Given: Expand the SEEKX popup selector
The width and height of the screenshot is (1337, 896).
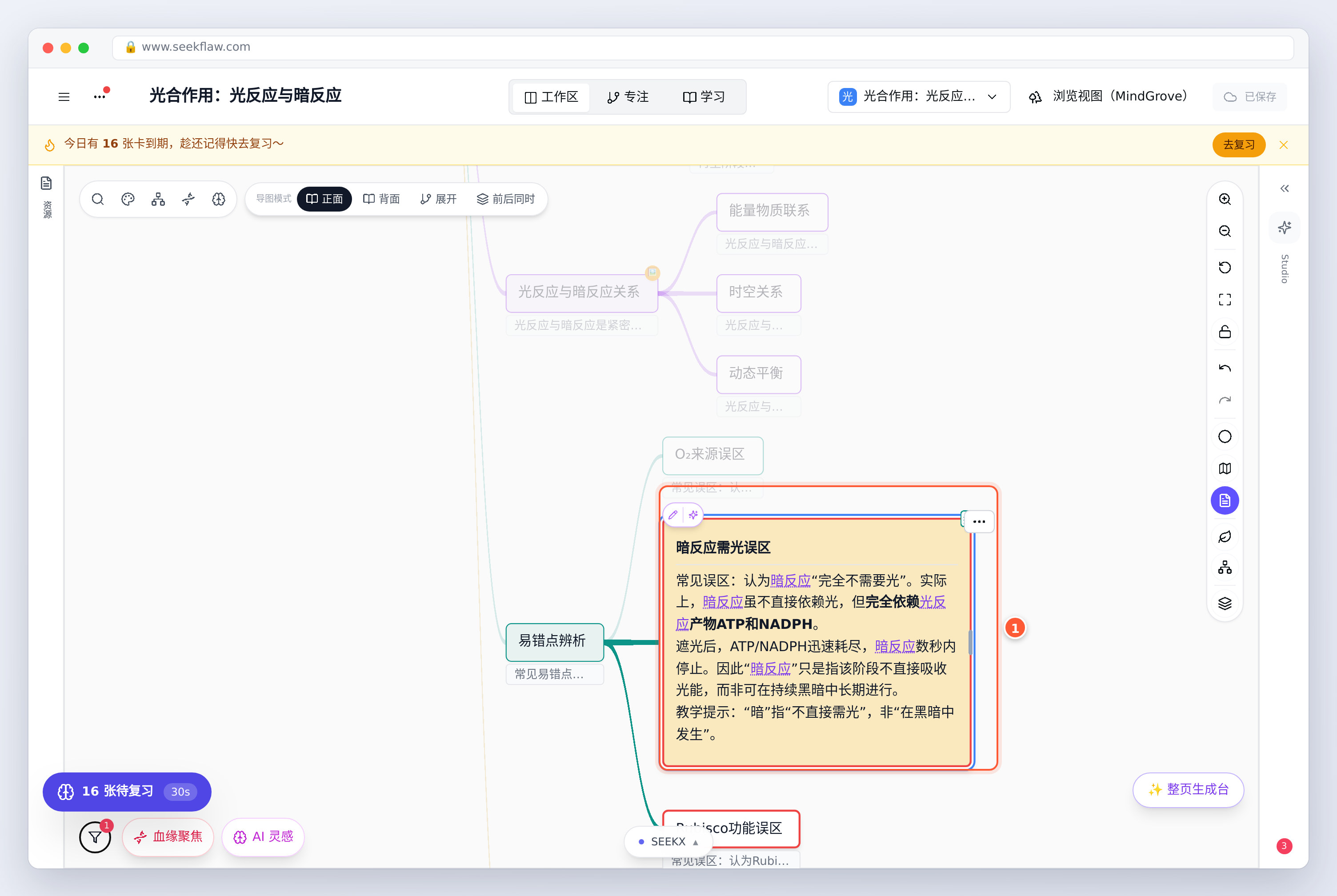Looking at the screenshot, I should tap(668, 842).
